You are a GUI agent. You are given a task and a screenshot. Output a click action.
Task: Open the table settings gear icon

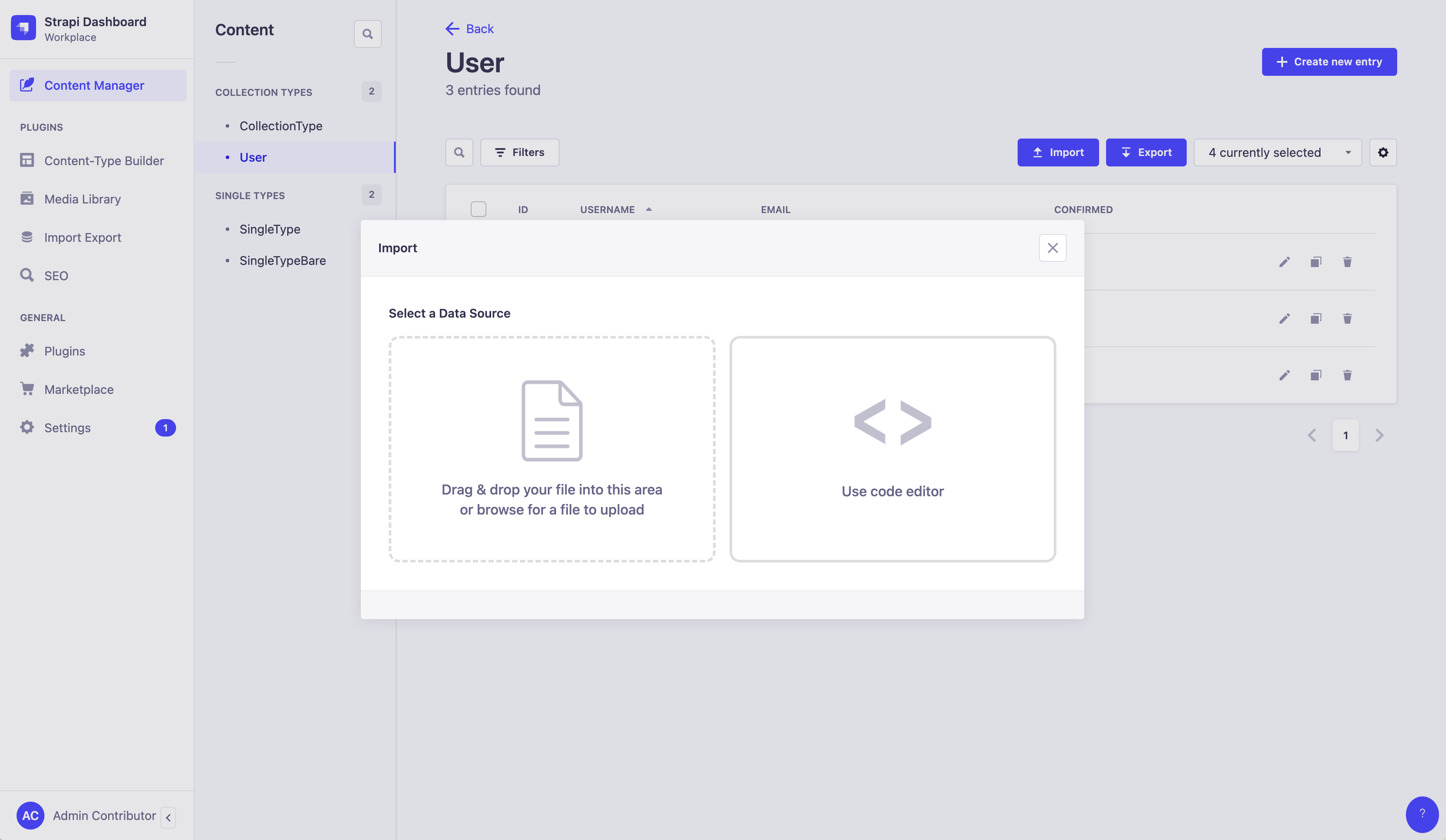tap(1383, 152)
